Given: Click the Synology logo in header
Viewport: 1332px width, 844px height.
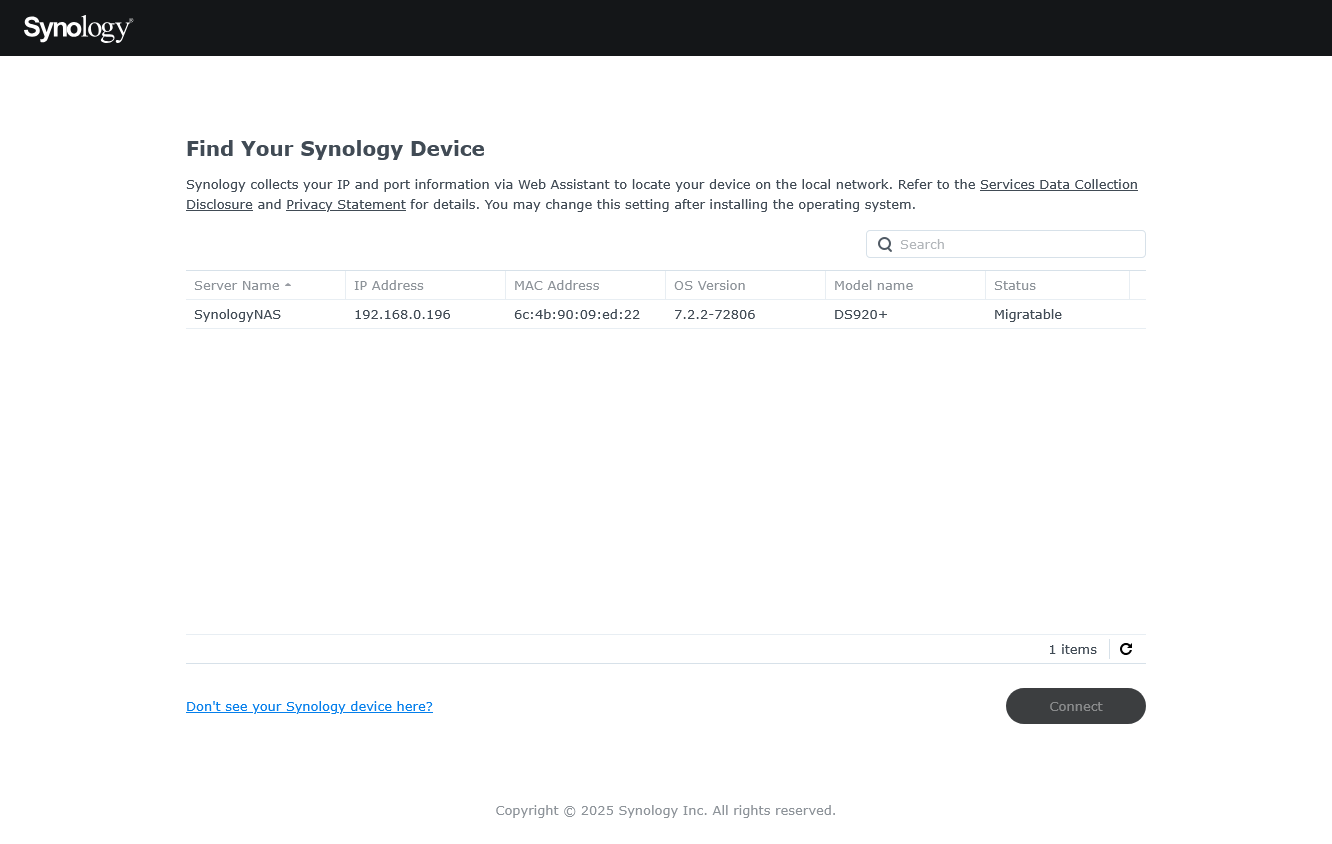Looking at the screenshot, I should point(78,28).
